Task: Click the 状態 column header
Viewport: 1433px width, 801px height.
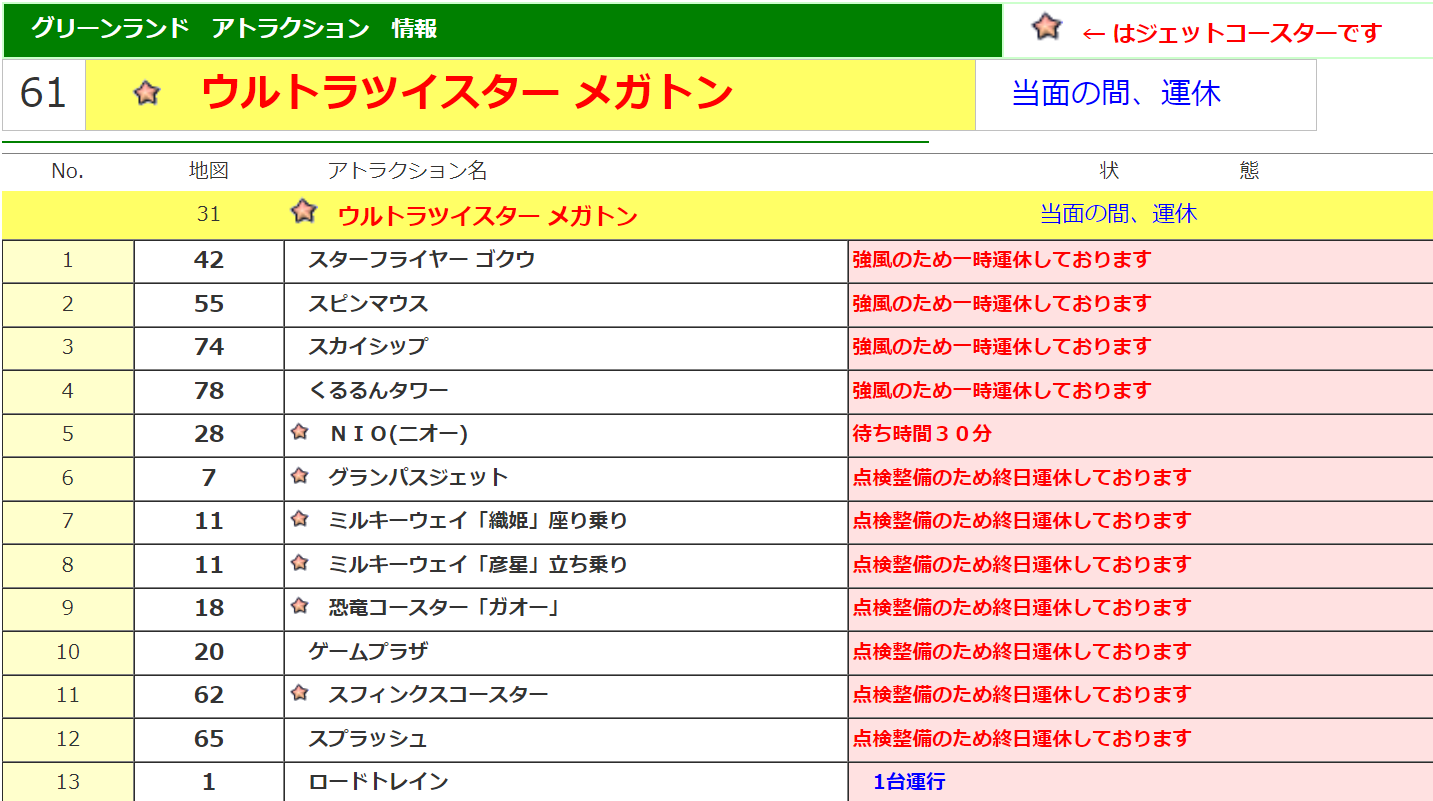Action: click(1179, 171)
